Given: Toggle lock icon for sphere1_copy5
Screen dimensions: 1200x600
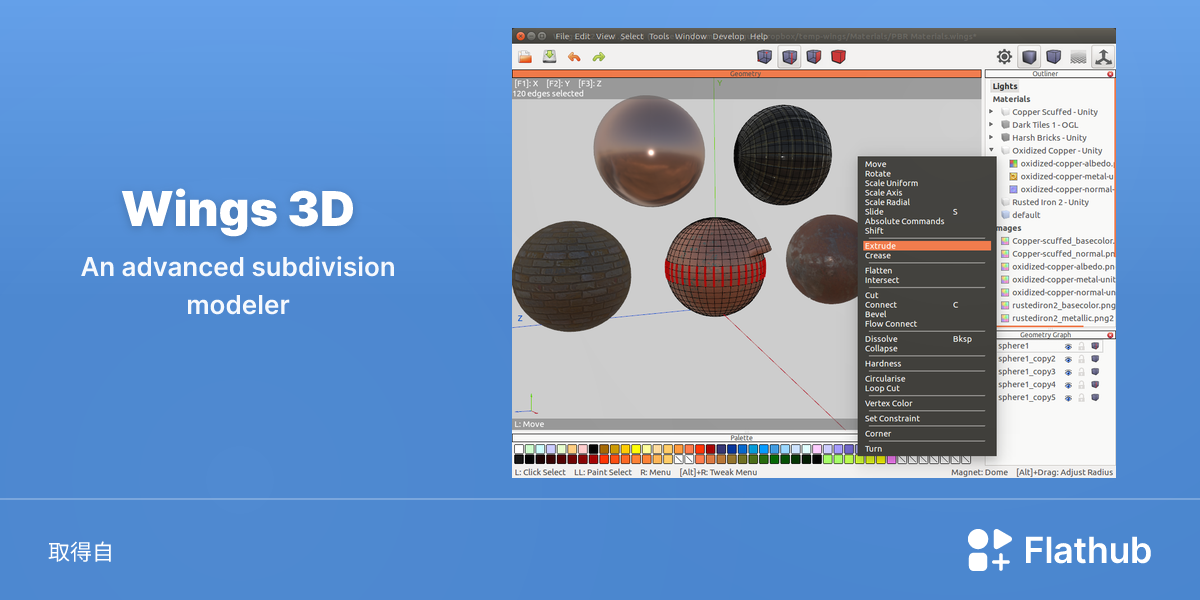Looking at the screenshot, I should pos(1081,398).
